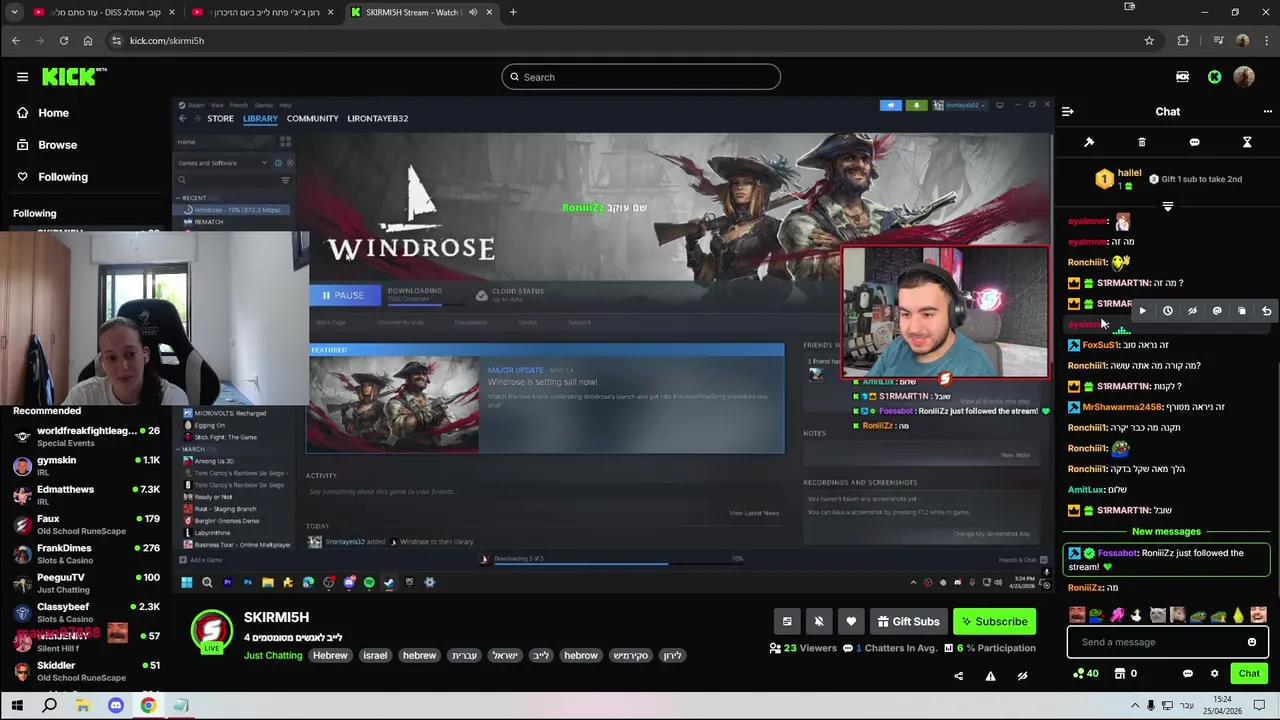Click play icon in message hover toolbar
The height and width of the screenshot is (720, 1280).
(x=1142, y=311)
